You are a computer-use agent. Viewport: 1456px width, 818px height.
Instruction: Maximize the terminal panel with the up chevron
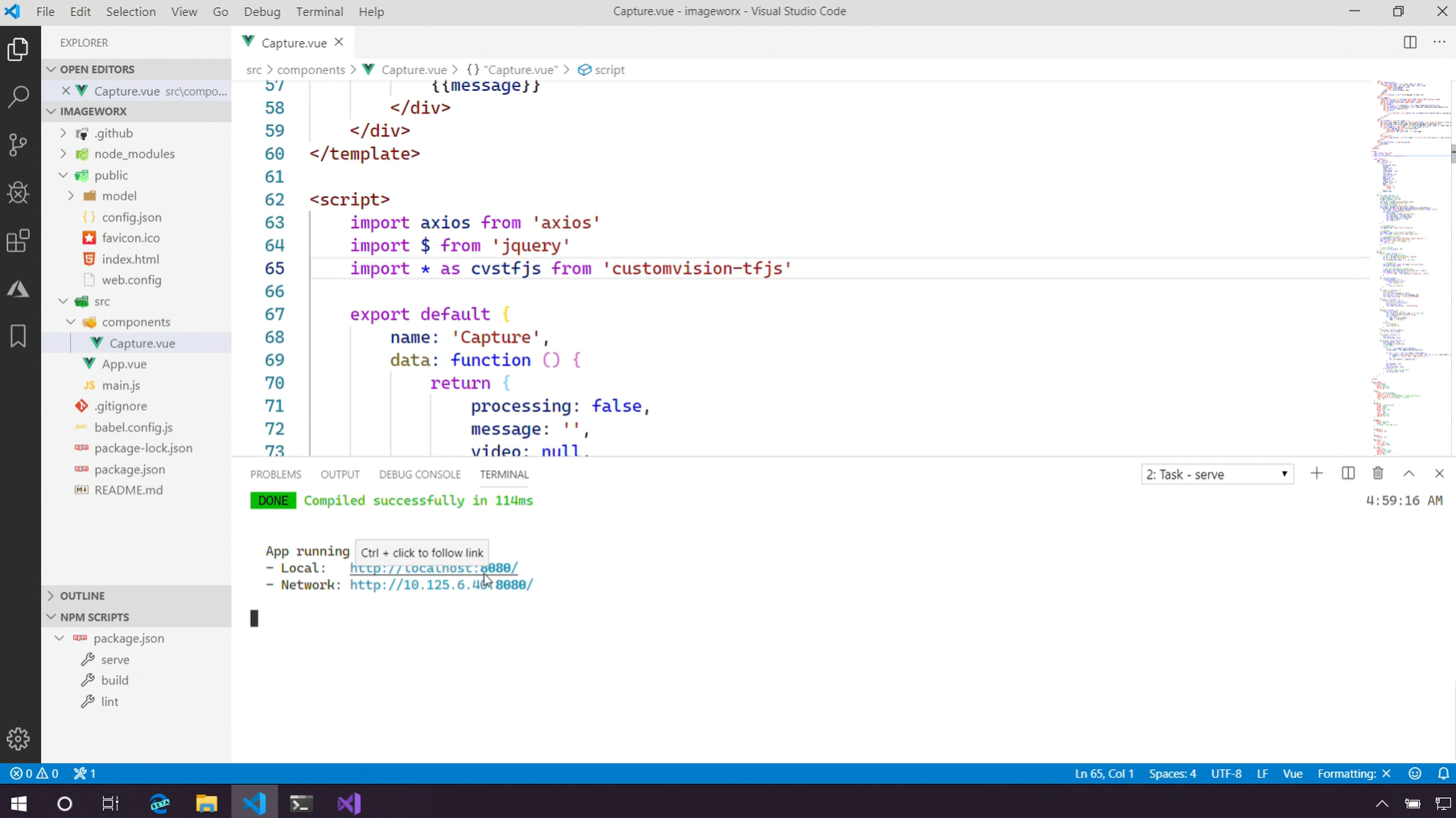1409,474
